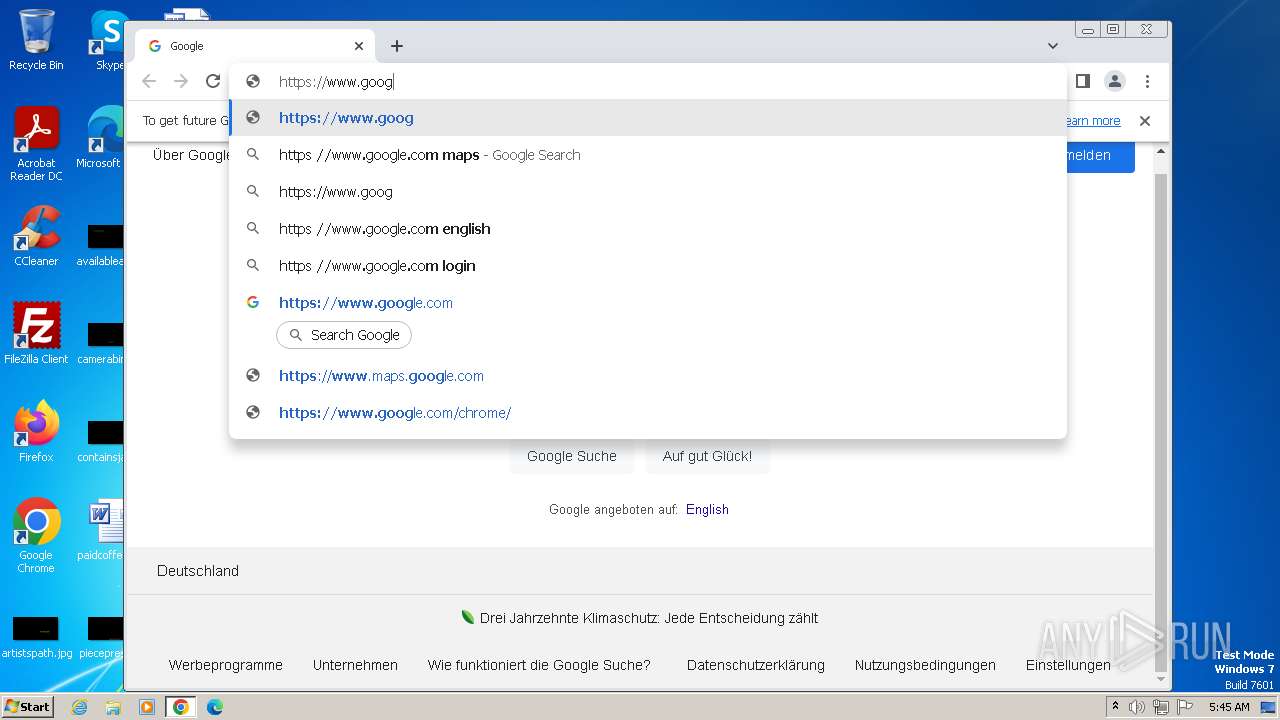Open a new tab with the plus icon
The width and height of the screenshot is (1280, 720).
click(x=397, y=46)
